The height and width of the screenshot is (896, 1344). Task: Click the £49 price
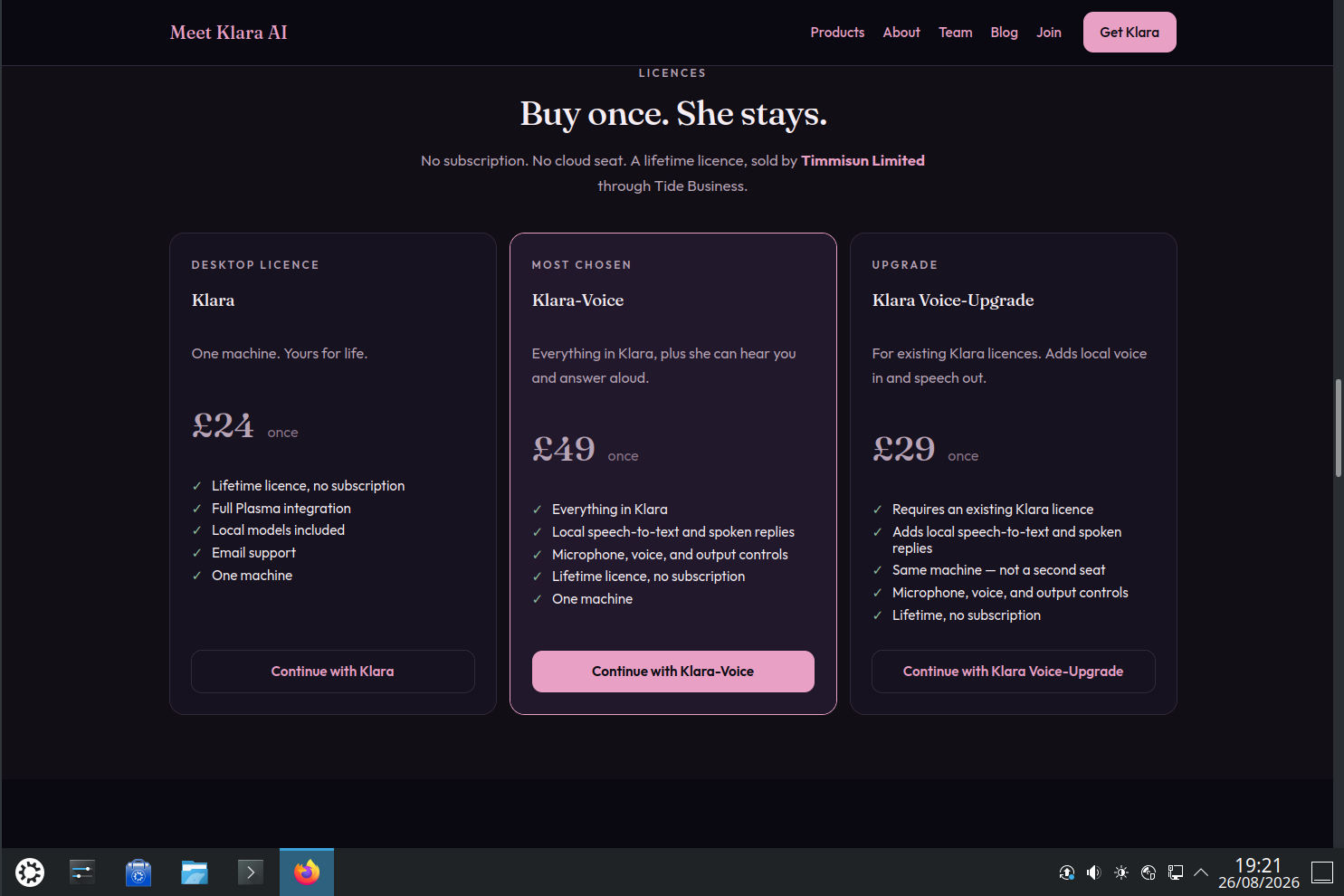coord(563,448)
